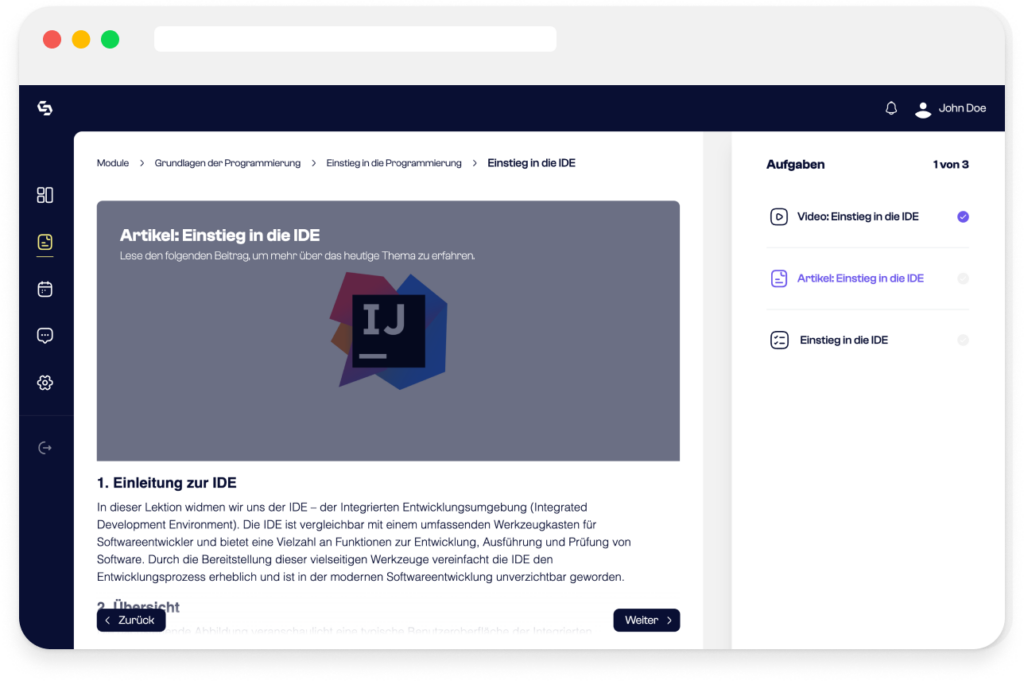Go to the Module breadcrumb

[113, 163]
